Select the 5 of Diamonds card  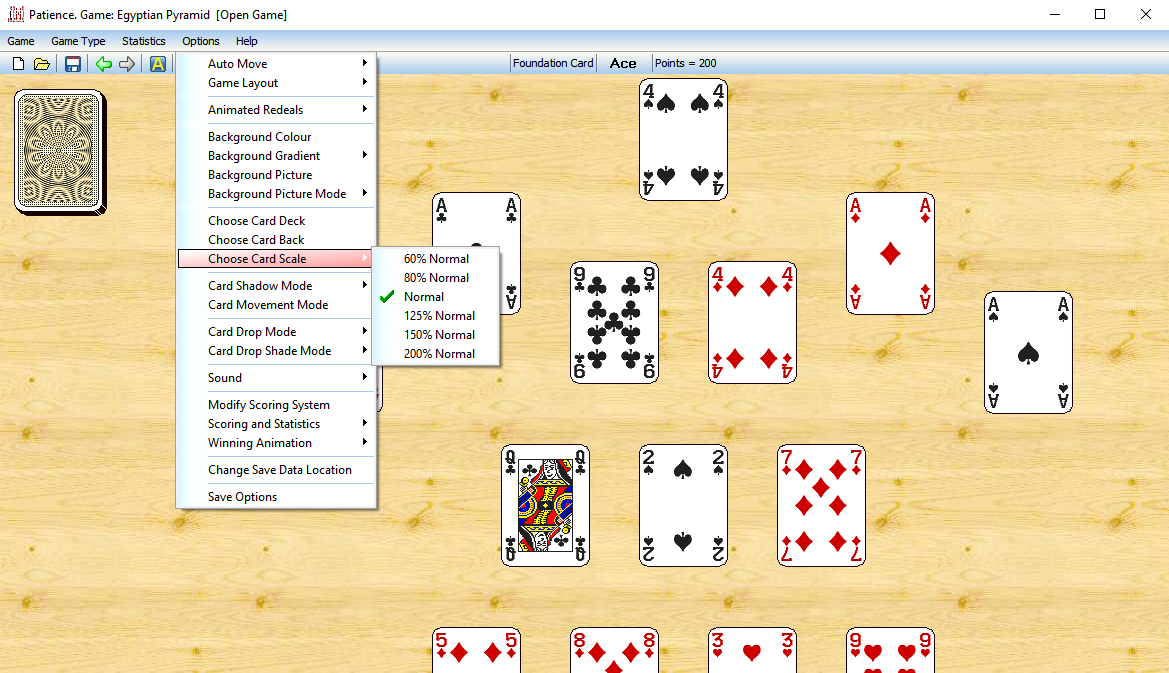476,651
